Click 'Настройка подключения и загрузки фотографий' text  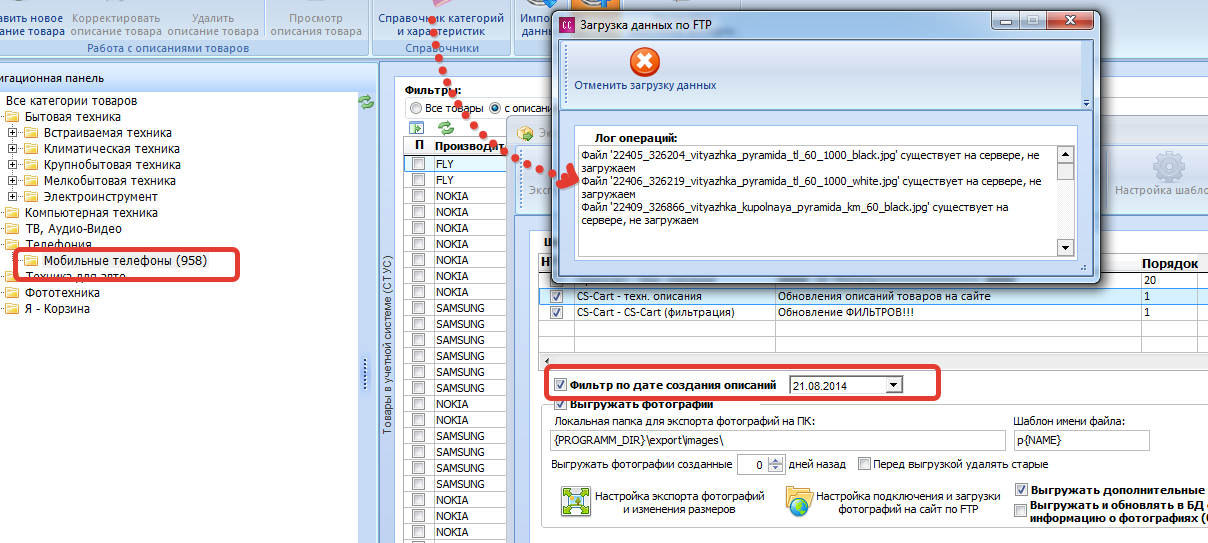click(908, 502)
